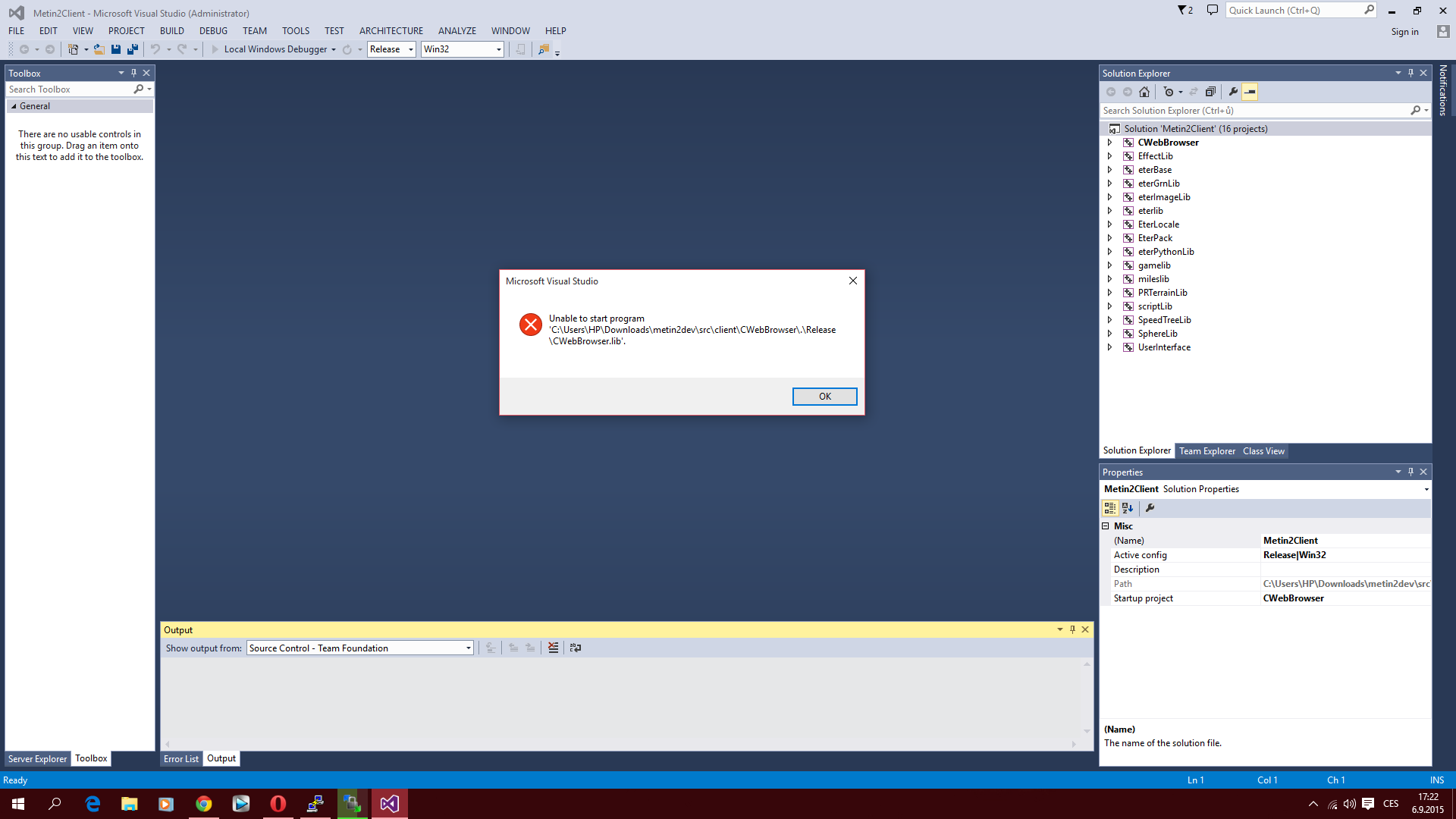Click the Search Toolbox field
Screen dimensions: 1456x819
[x=70, y=89]
